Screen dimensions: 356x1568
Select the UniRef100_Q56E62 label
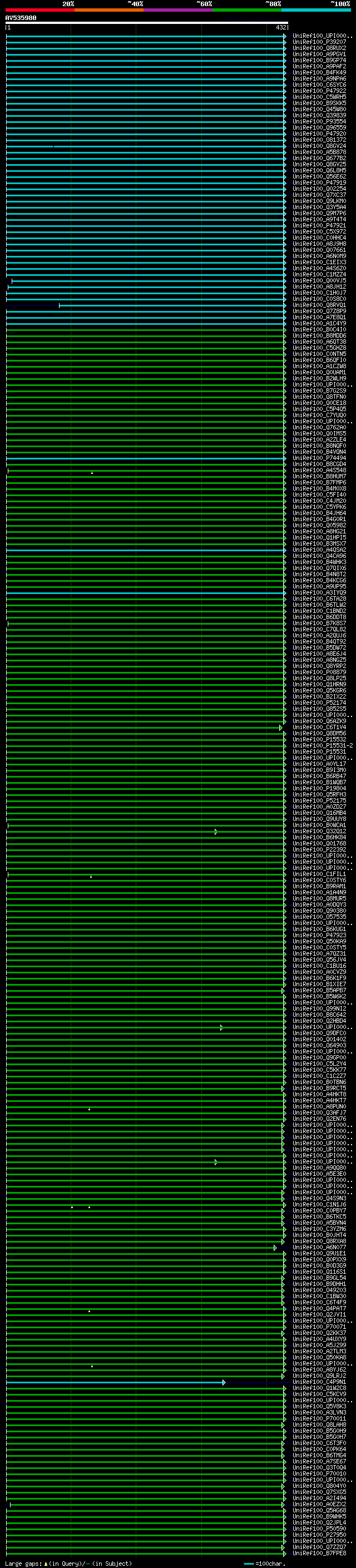tap(319, 176)
